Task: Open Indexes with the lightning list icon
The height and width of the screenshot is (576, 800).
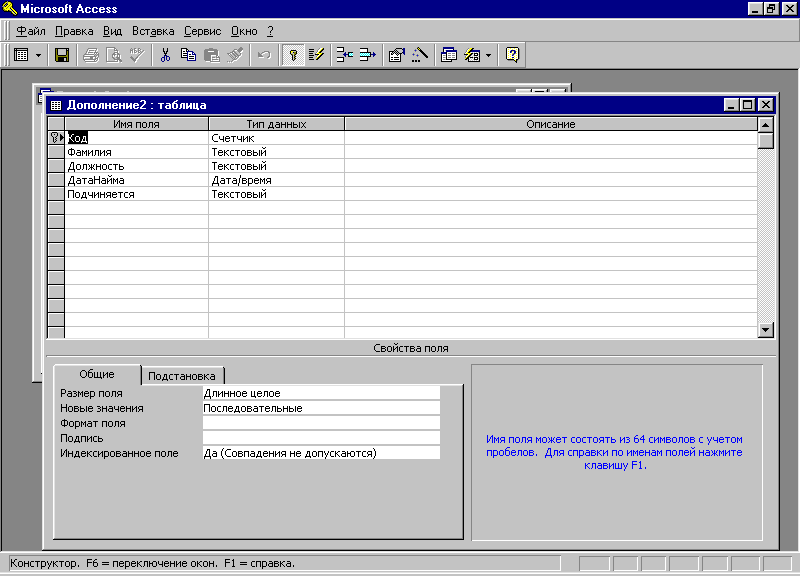Action: pyautogui.click(x=316, y=55)
